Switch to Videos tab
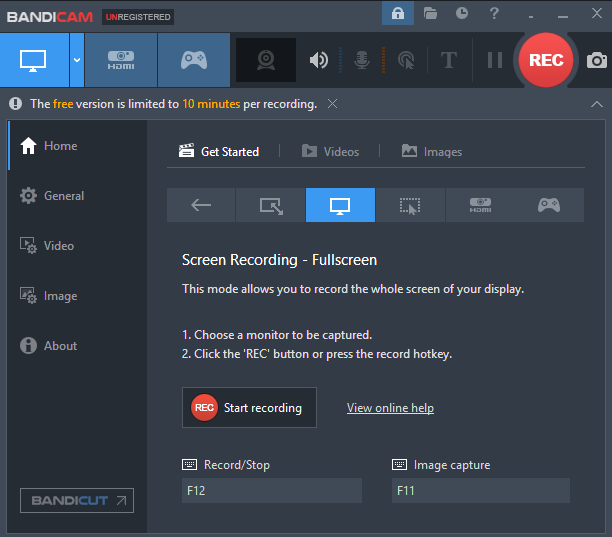The height and width of the screenshot is (537, 612). click(x=330, y=151)
